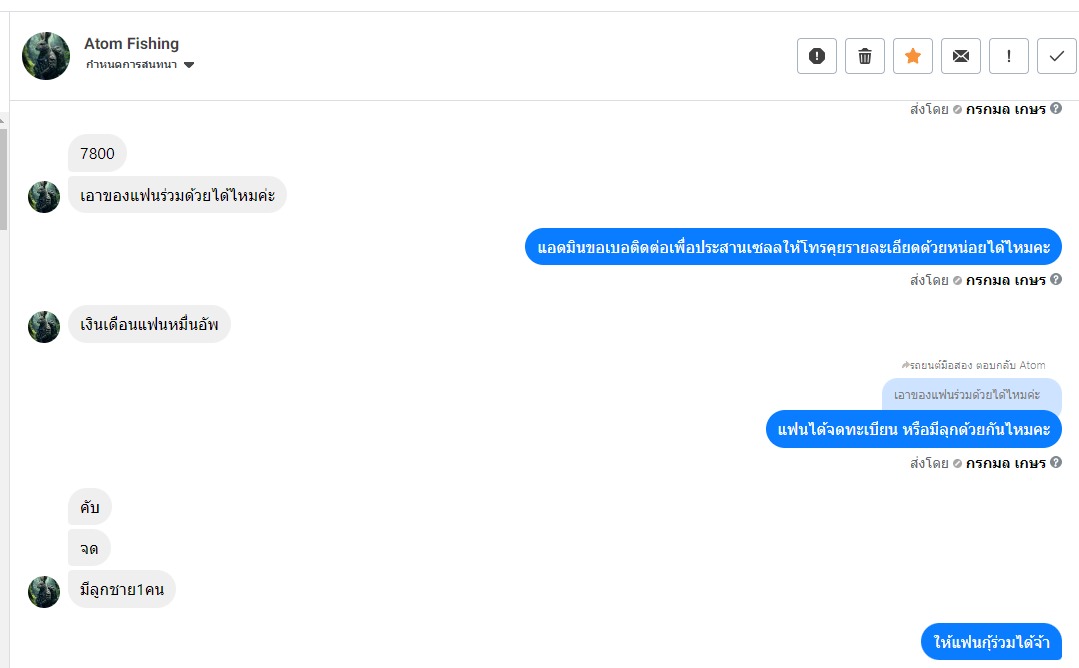Image resolution: width=1079 pixels, height=668 pixels.
Task: Click the จด message bubble
Action: (x=89, y=548)
